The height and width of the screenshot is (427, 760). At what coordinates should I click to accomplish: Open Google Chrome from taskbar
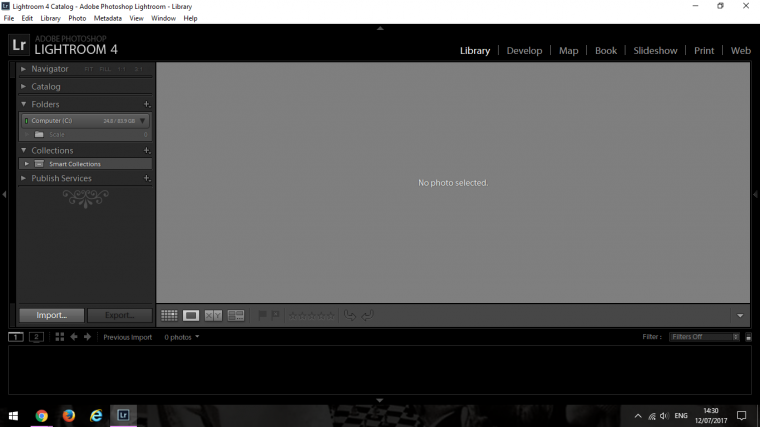42,416
